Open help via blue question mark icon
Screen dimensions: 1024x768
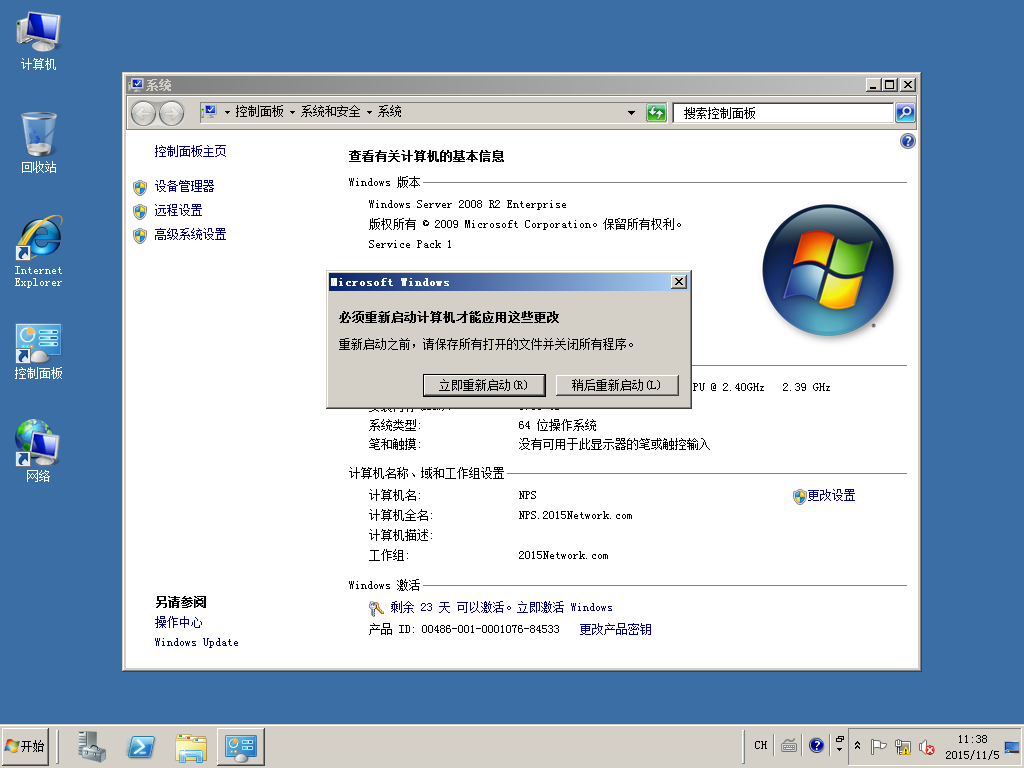point(907,141)
